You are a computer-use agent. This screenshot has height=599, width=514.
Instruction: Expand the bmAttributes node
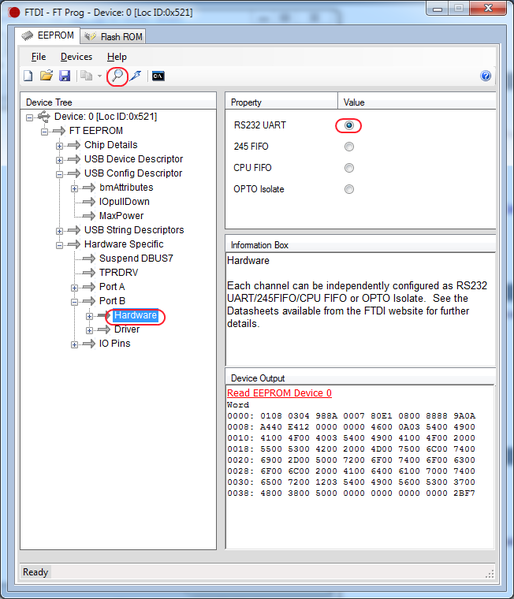click(74, 188)
